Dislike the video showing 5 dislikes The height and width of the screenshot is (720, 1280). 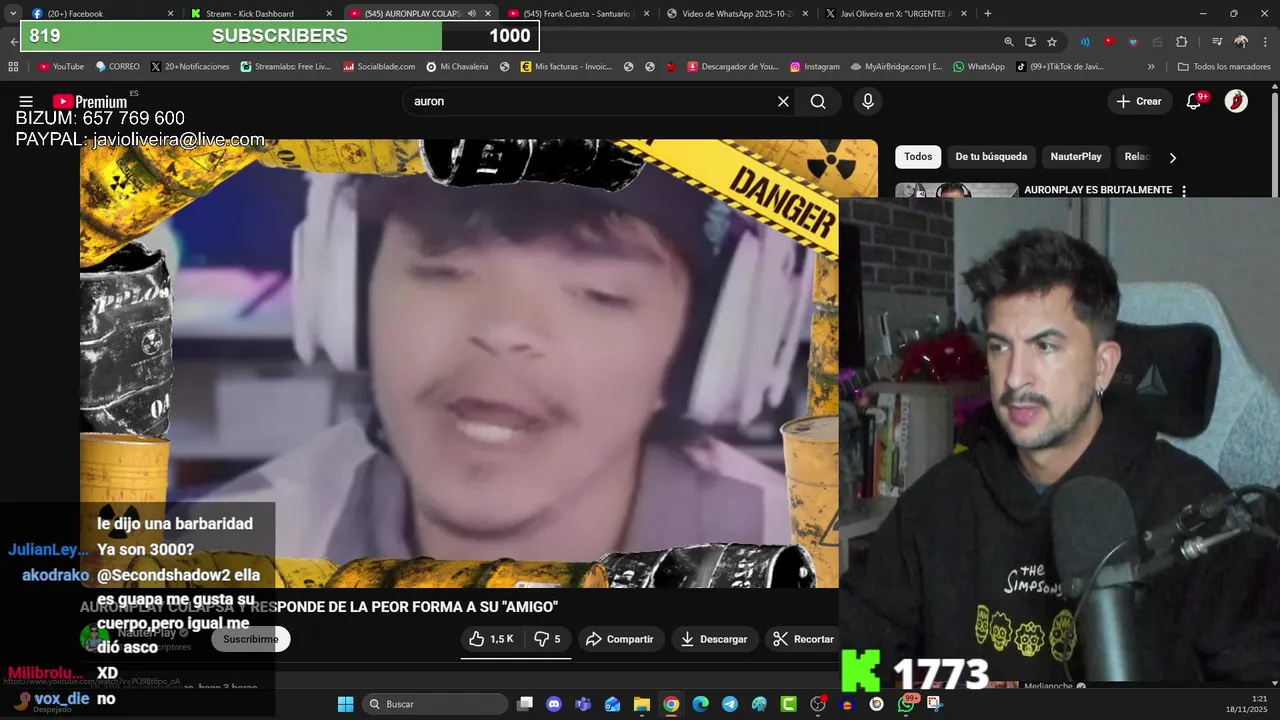click(547, 639)
